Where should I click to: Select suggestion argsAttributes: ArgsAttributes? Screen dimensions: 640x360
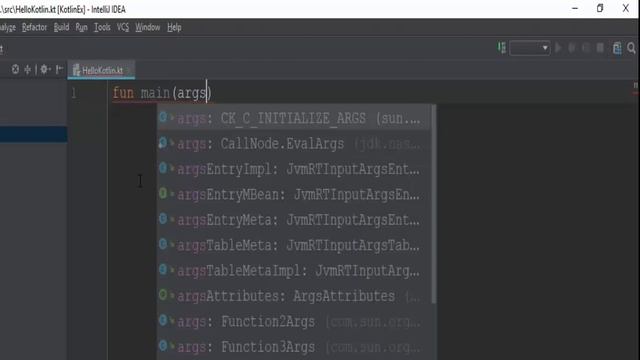[293, 296]
